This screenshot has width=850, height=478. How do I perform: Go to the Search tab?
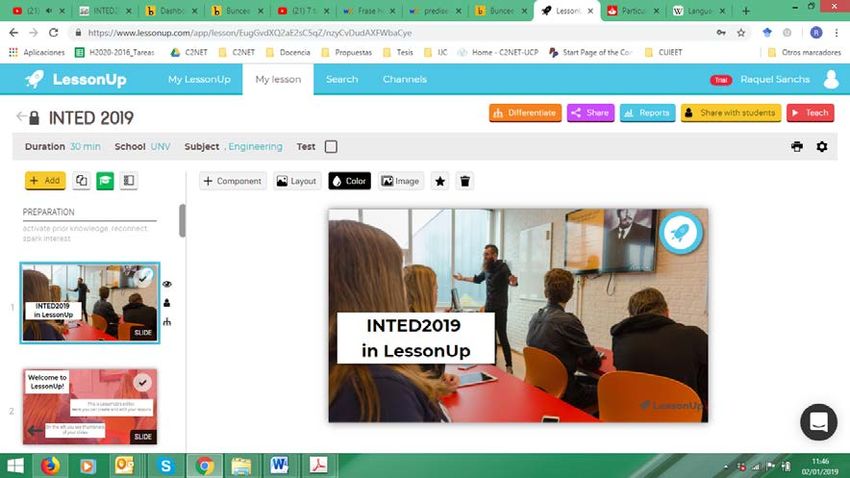(x=342, y=79)
